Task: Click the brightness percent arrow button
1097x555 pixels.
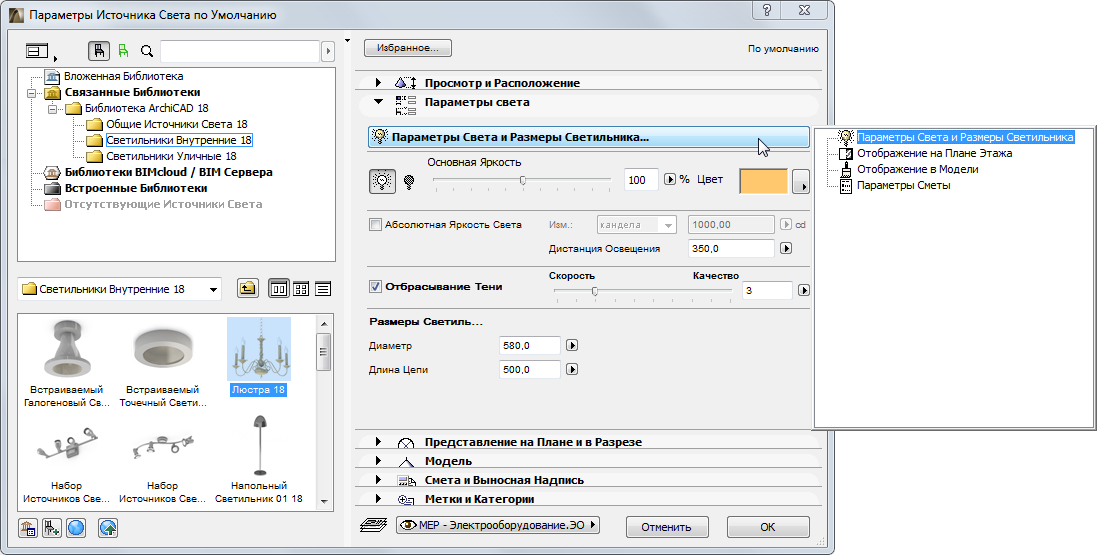Action: pyautogui.click(x=670, y=180)
